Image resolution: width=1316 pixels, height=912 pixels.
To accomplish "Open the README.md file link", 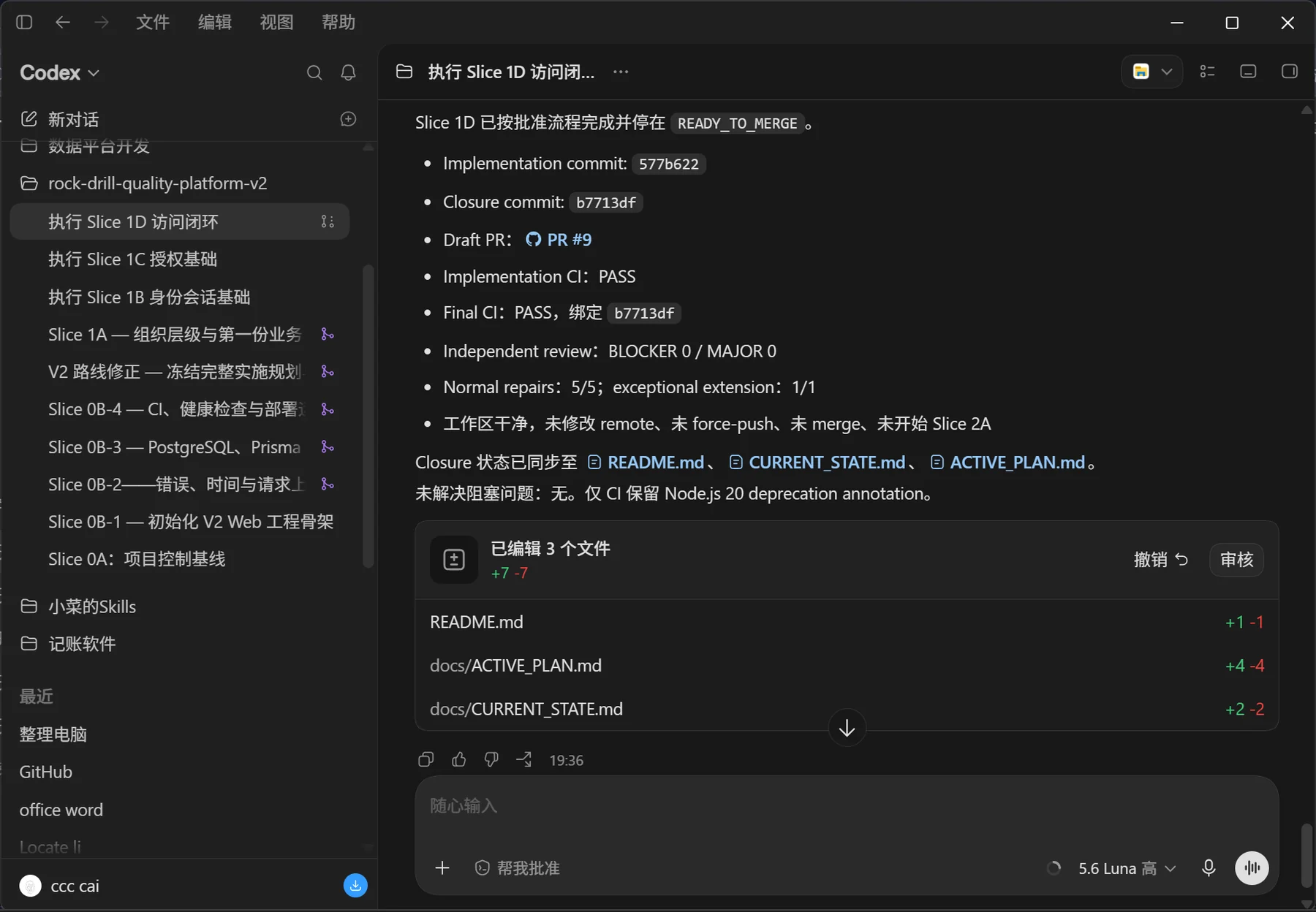I will pos(646,463).
